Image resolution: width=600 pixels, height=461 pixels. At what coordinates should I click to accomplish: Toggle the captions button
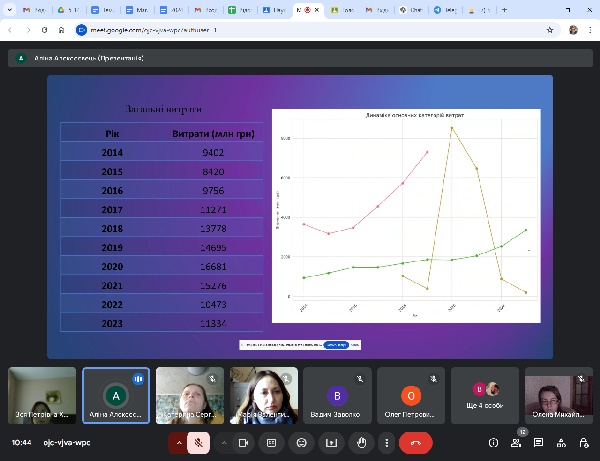(271, 442)
